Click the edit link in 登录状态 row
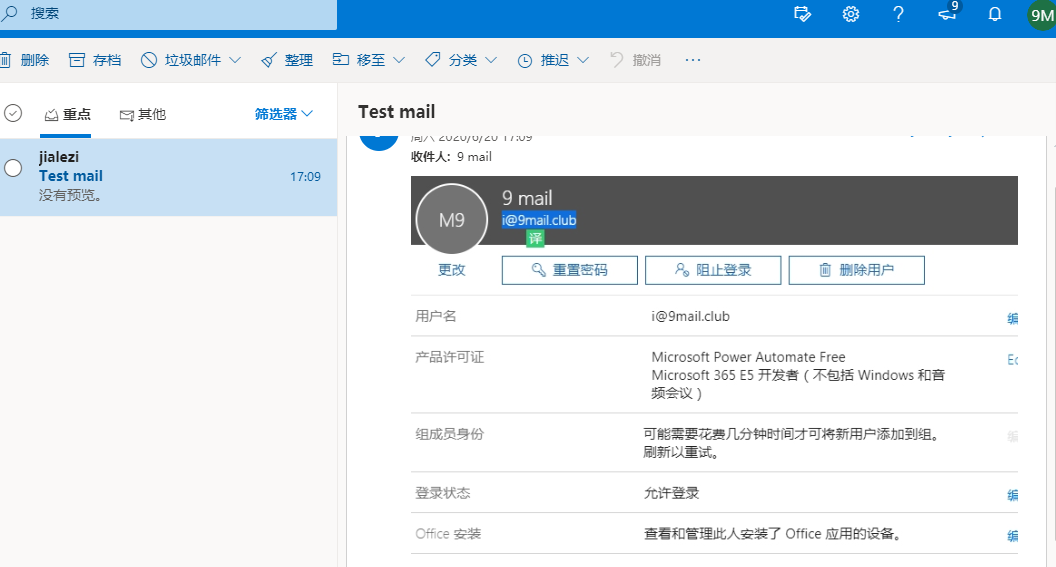Screen dimensions: 1056x567 point(1012,495)
